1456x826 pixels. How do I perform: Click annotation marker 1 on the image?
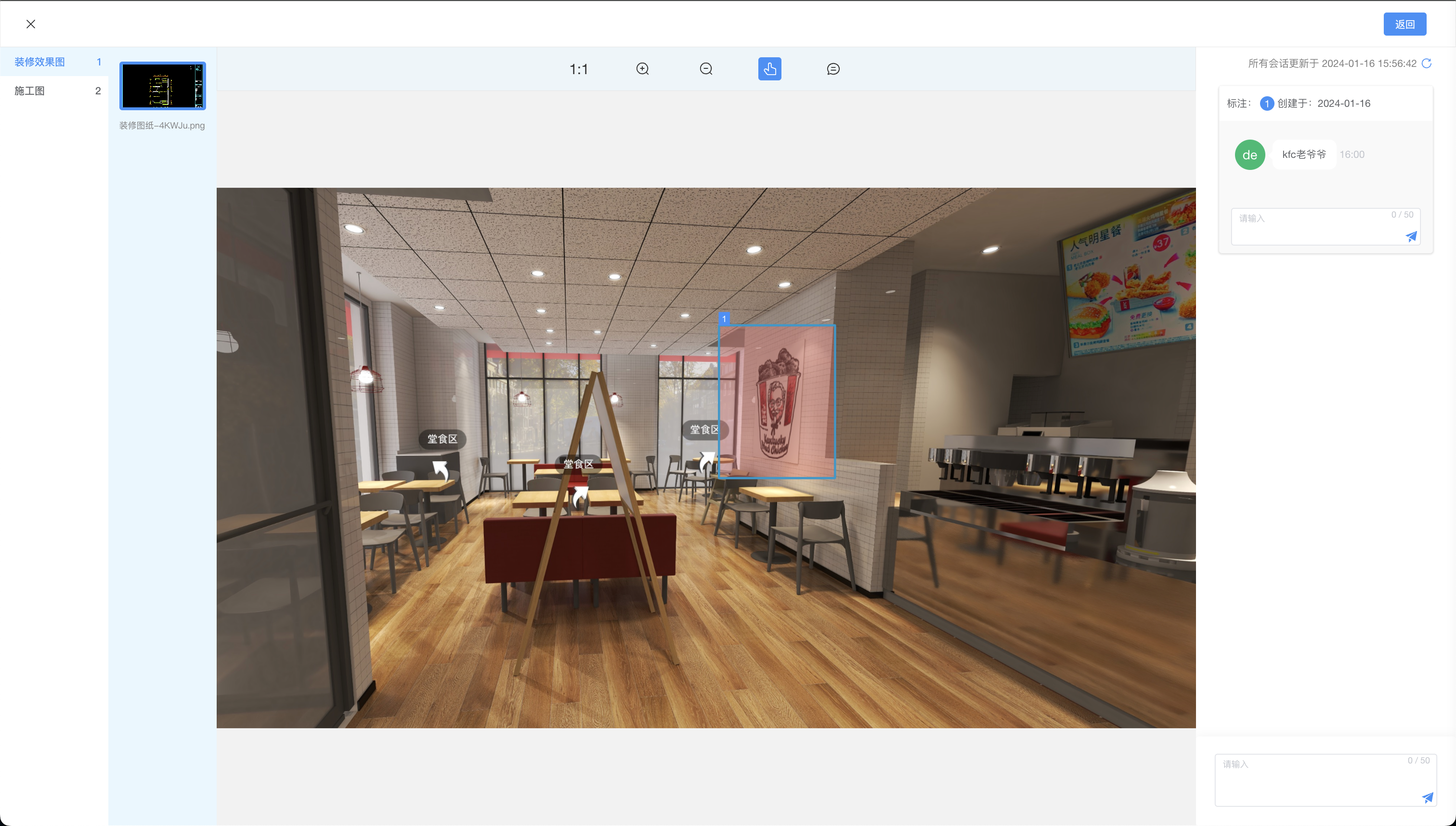pos(724,318)
